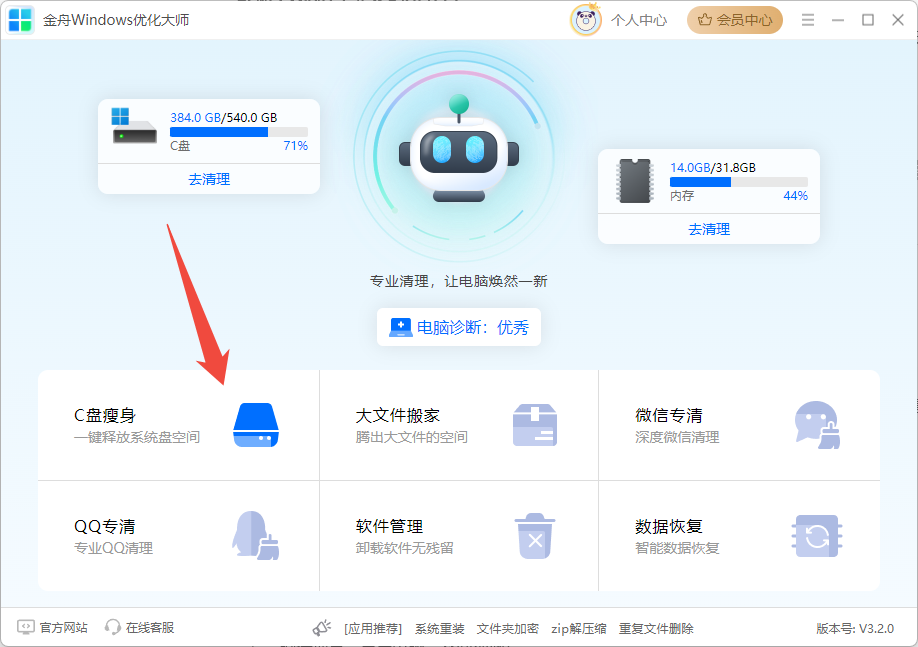This screenshot has width=918, height=647.
Task: Open 微信专清 feature
Action: pyautogui.click(x=739, y=425)
